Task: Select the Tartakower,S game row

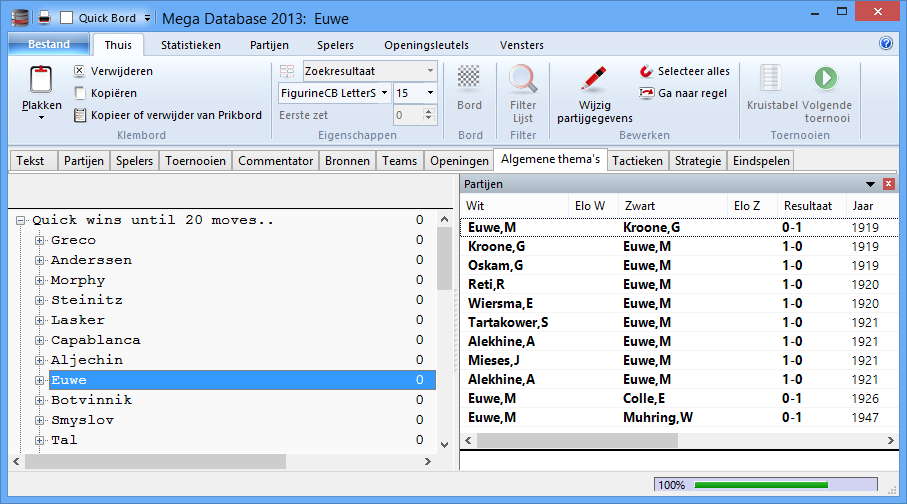Action: click(680, 323)
